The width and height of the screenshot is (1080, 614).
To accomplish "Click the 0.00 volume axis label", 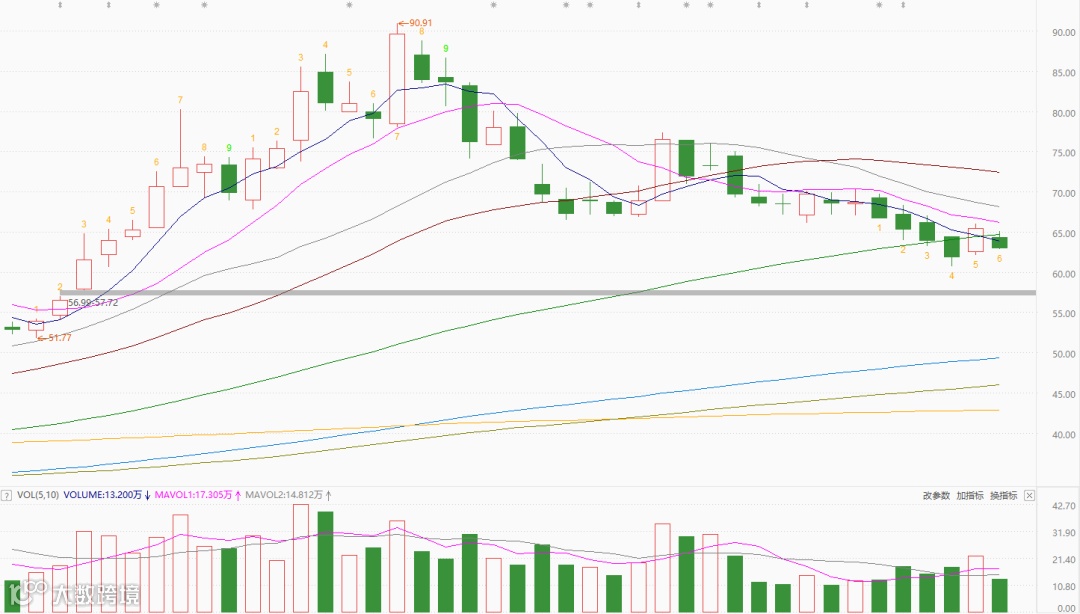I will pos(1066,608).
